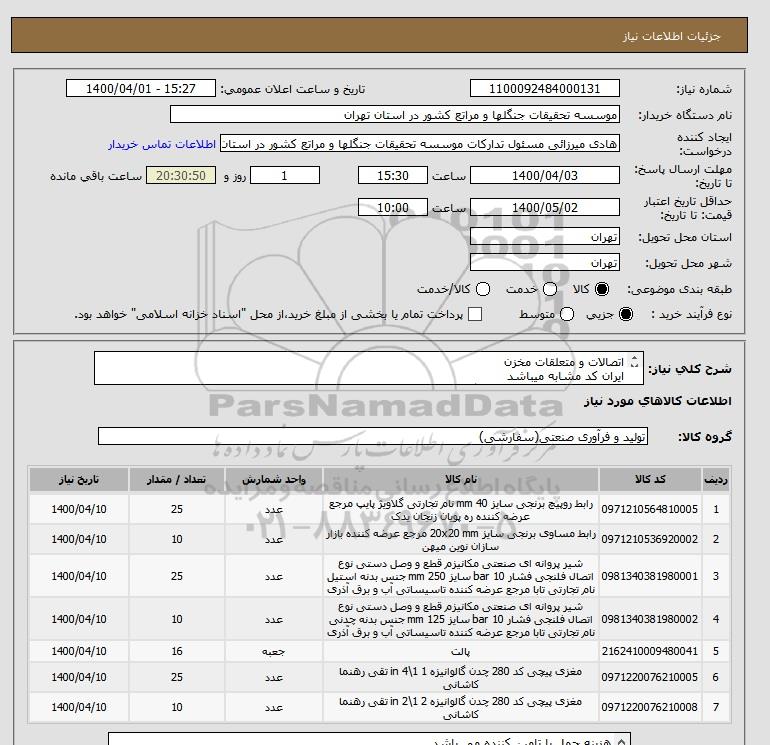Click the تاریخ نیاز column header
770x745 pixels.
coord(79,479)
